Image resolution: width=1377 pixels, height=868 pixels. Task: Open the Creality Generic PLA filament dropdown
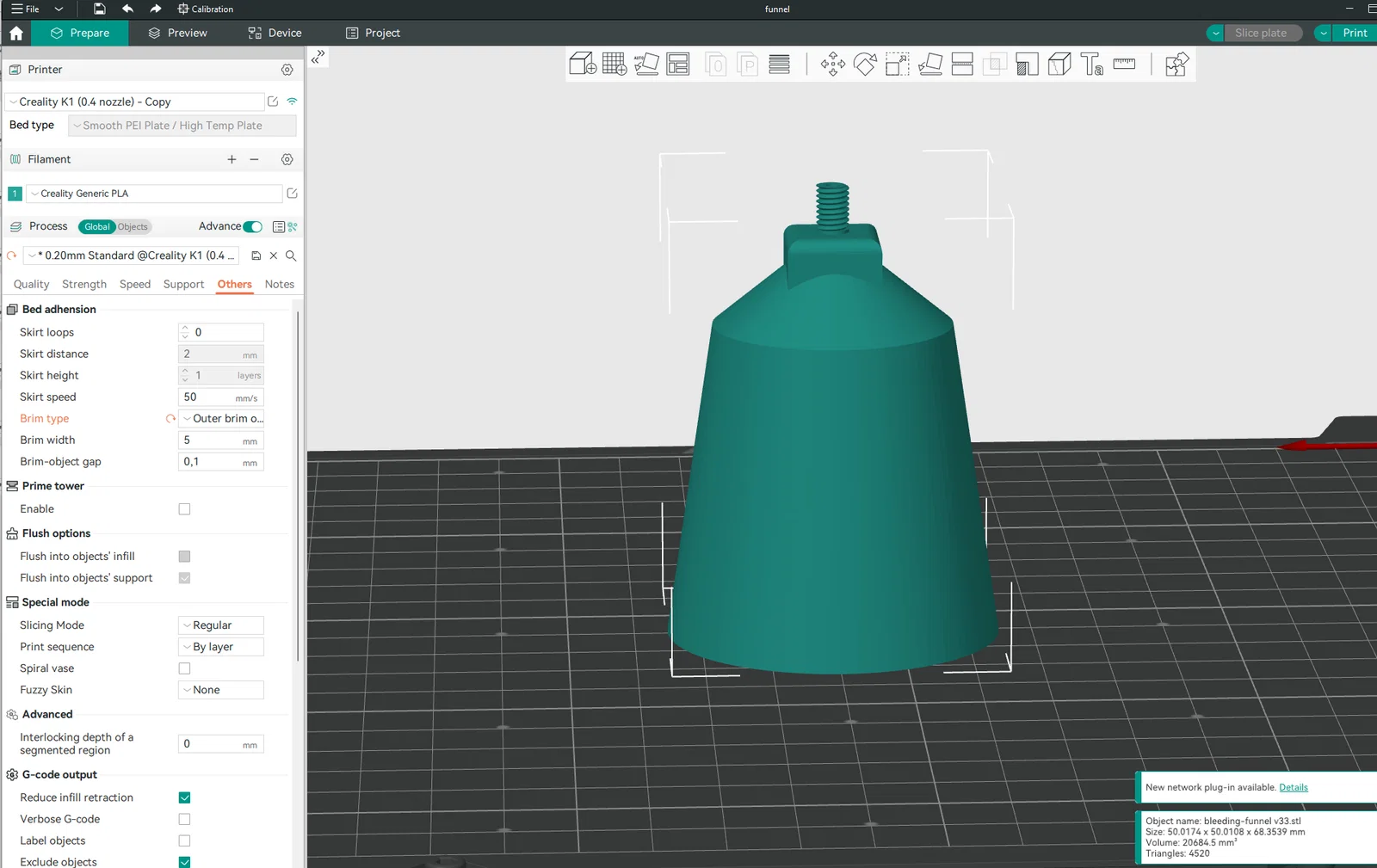click(x=154, y=194)
